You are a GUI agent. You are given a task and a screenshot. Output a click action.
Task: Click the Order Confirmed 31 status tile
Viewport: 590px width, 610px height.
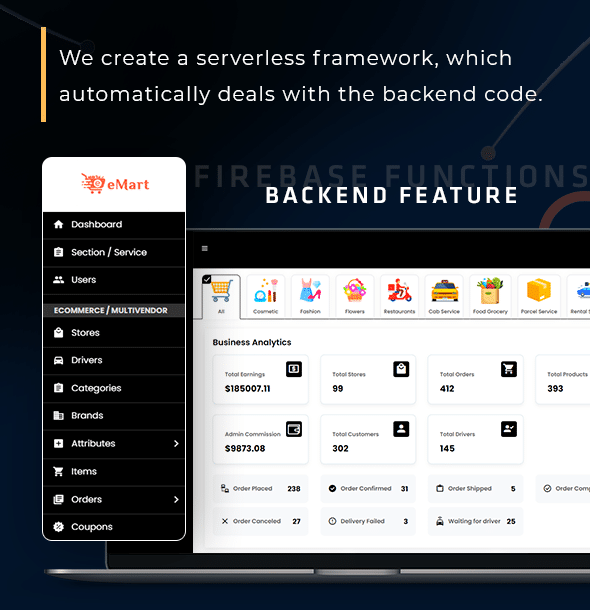(x=368, y=489)
